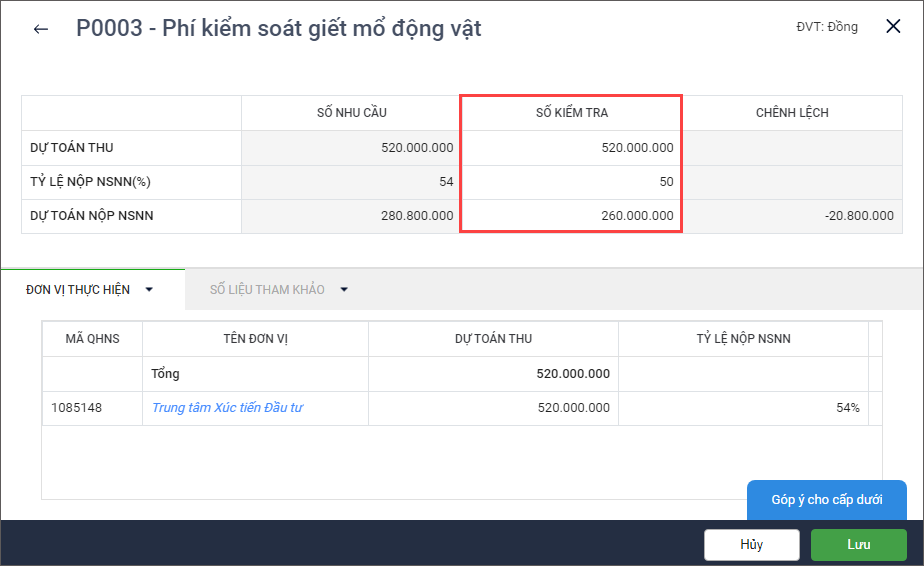The width and height of the screenshot is (924, 566).
Task: Open the Góp ý cho cấp dưới panel
Action: tap(826, 500)
